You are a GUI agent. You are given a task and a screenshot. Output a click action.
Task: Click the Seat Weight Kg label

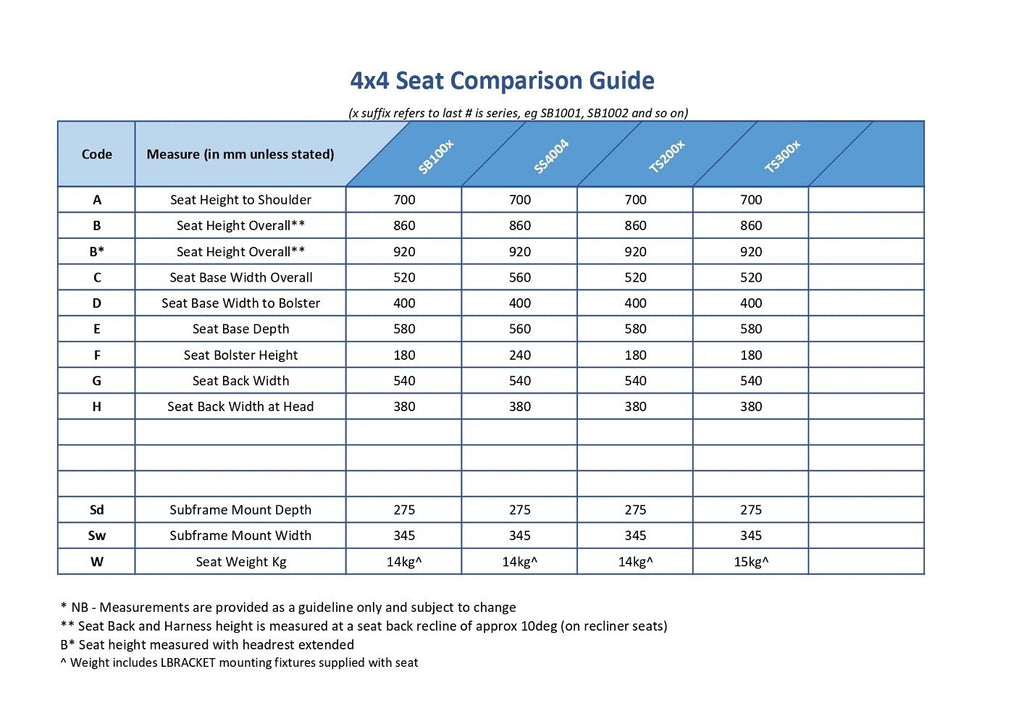(x=240, y=562)
